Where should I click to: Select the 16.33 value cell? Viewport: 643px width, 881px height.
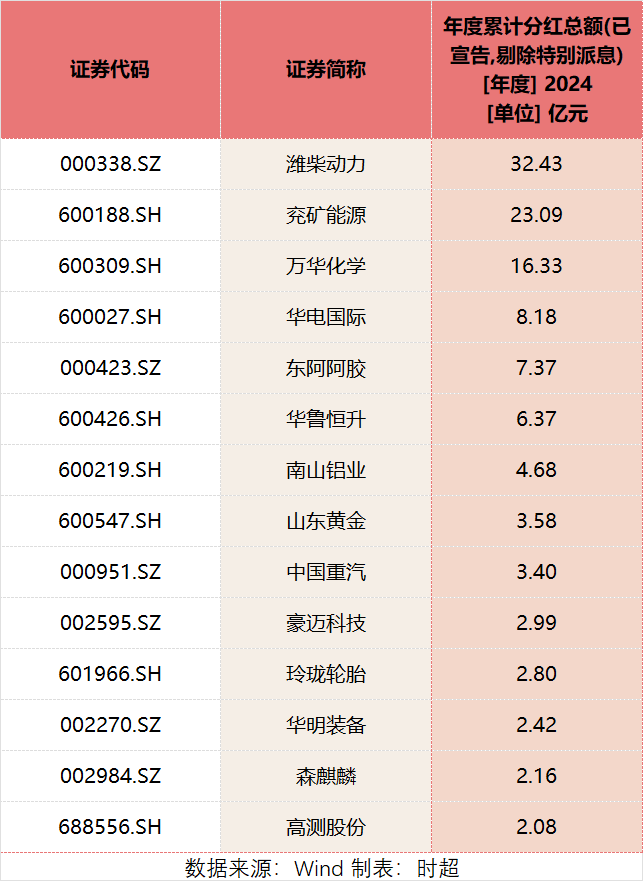537,266
